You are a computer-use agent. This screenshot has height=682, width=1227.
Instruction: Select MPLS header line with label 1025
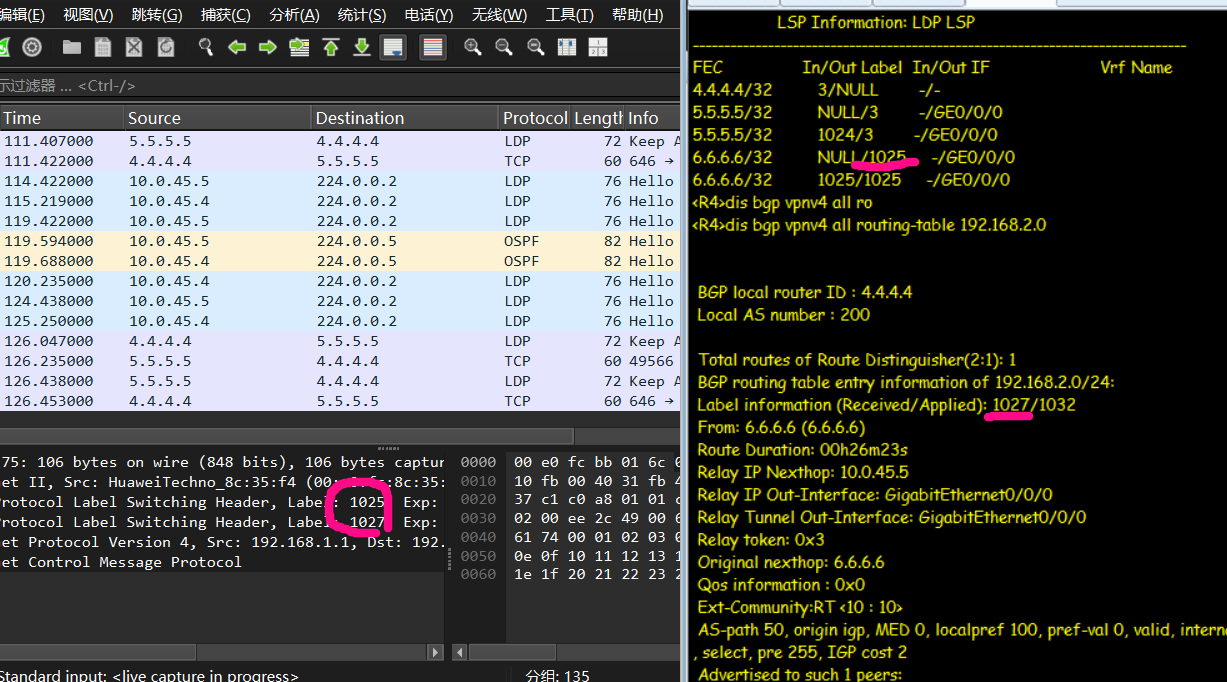coord(222,502)
